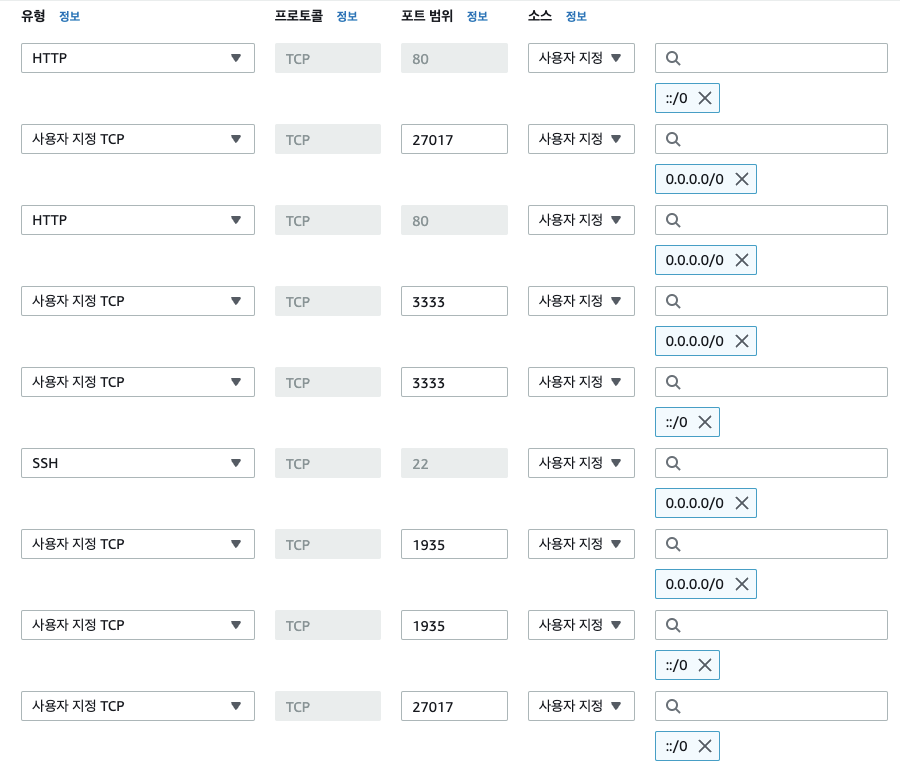Remove 0.0.0.0/0 chip from SSH rule

click(x=742, y=503)
